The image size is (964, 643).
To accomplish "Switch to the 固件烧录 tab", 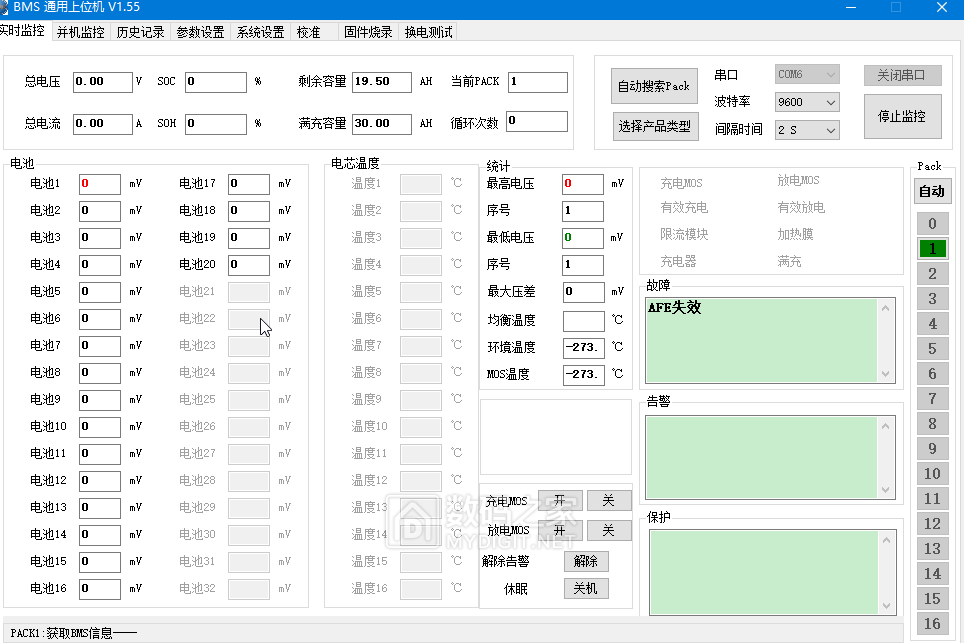I will coord(368,32).
